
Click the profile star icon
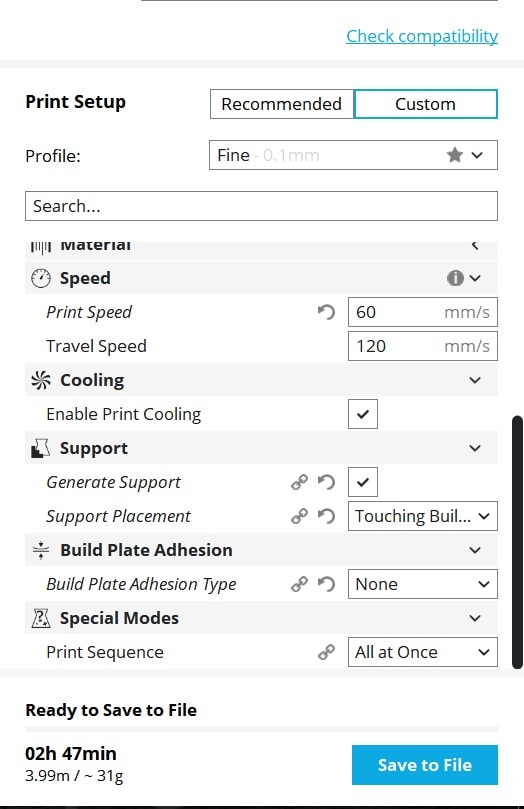tap(454, 155)
